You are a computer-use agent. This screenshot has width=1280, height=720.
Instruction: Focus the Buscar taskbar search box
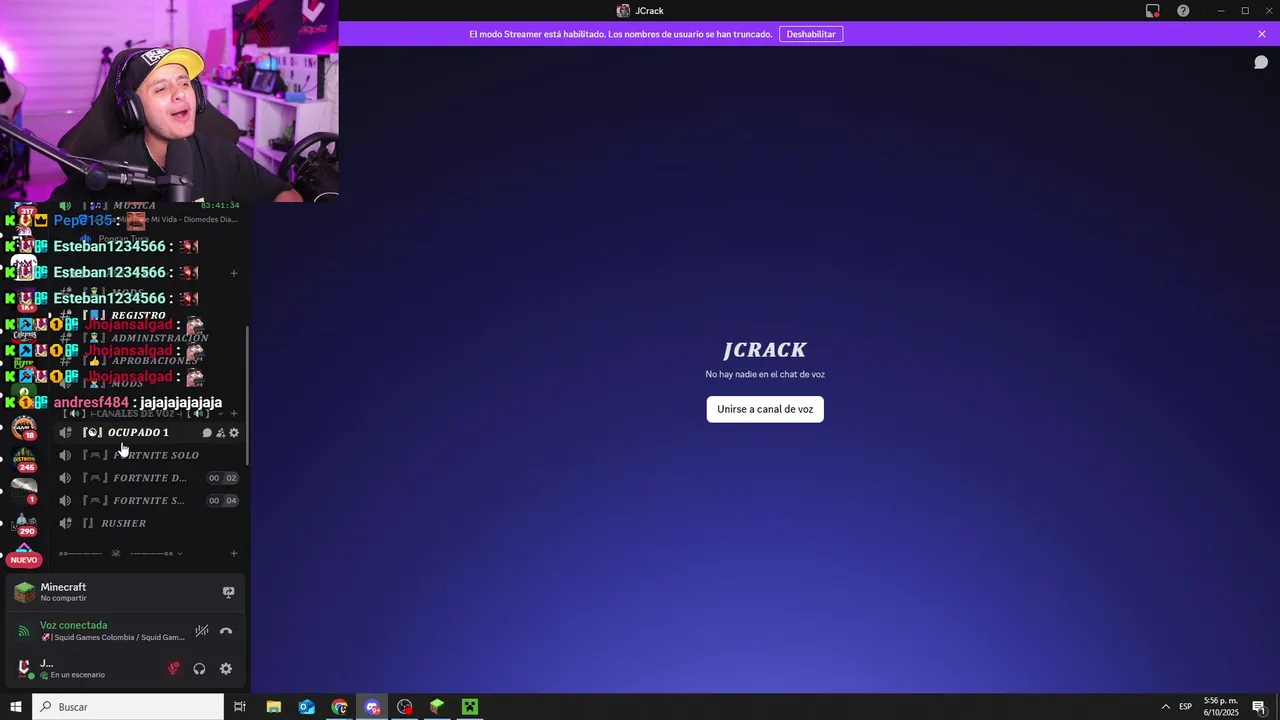[x=128, y=707]
